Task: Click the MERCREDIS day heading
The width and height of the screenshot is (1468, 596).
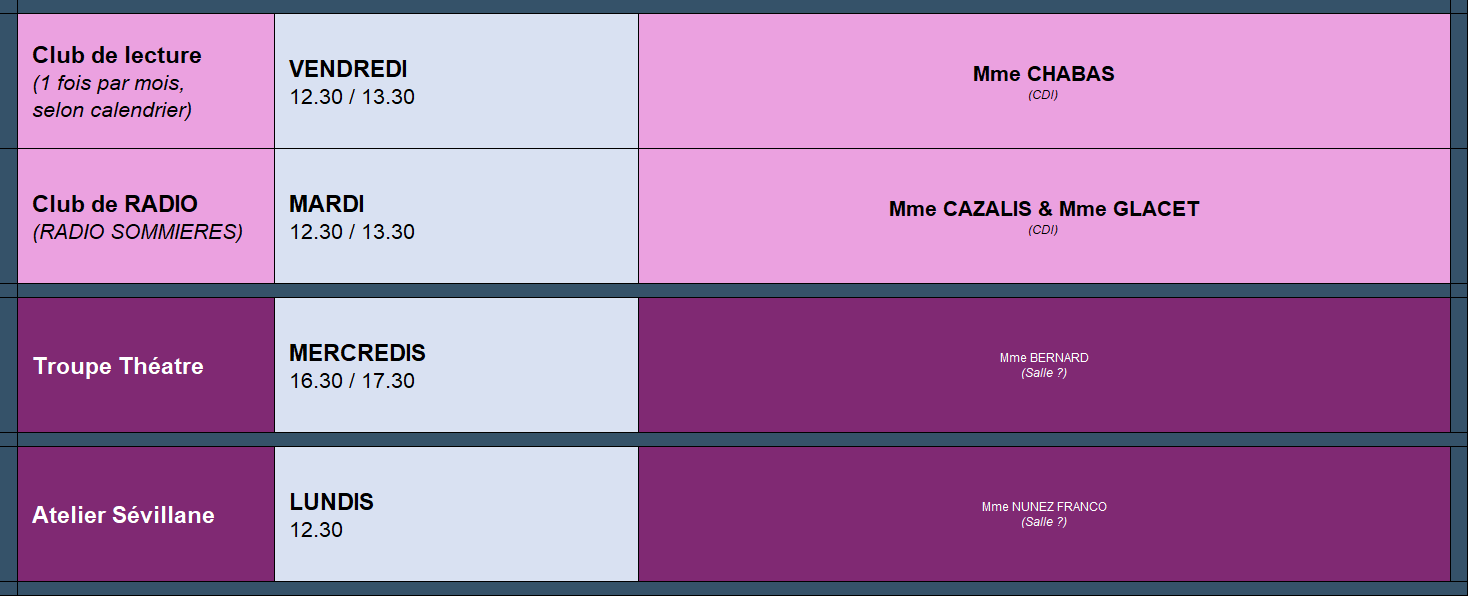Action: [x=357, y=353]
